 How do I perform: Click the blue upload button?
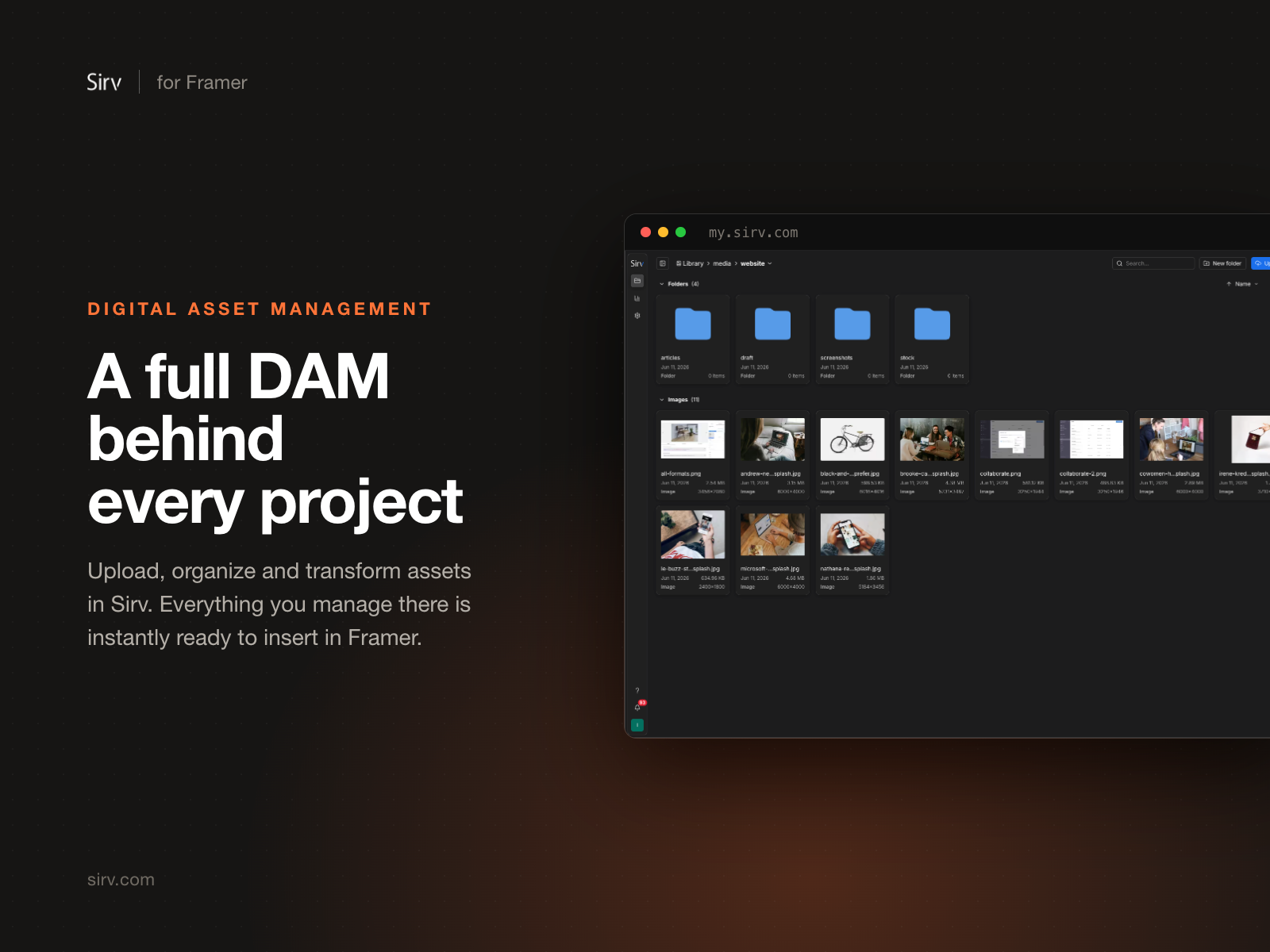pos(1260,263)
